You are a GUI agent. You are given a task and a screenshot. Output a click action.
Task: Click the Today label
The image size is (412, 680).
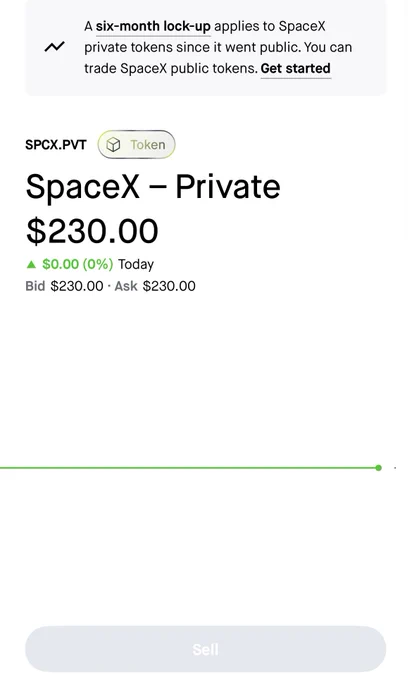(136, 264)
